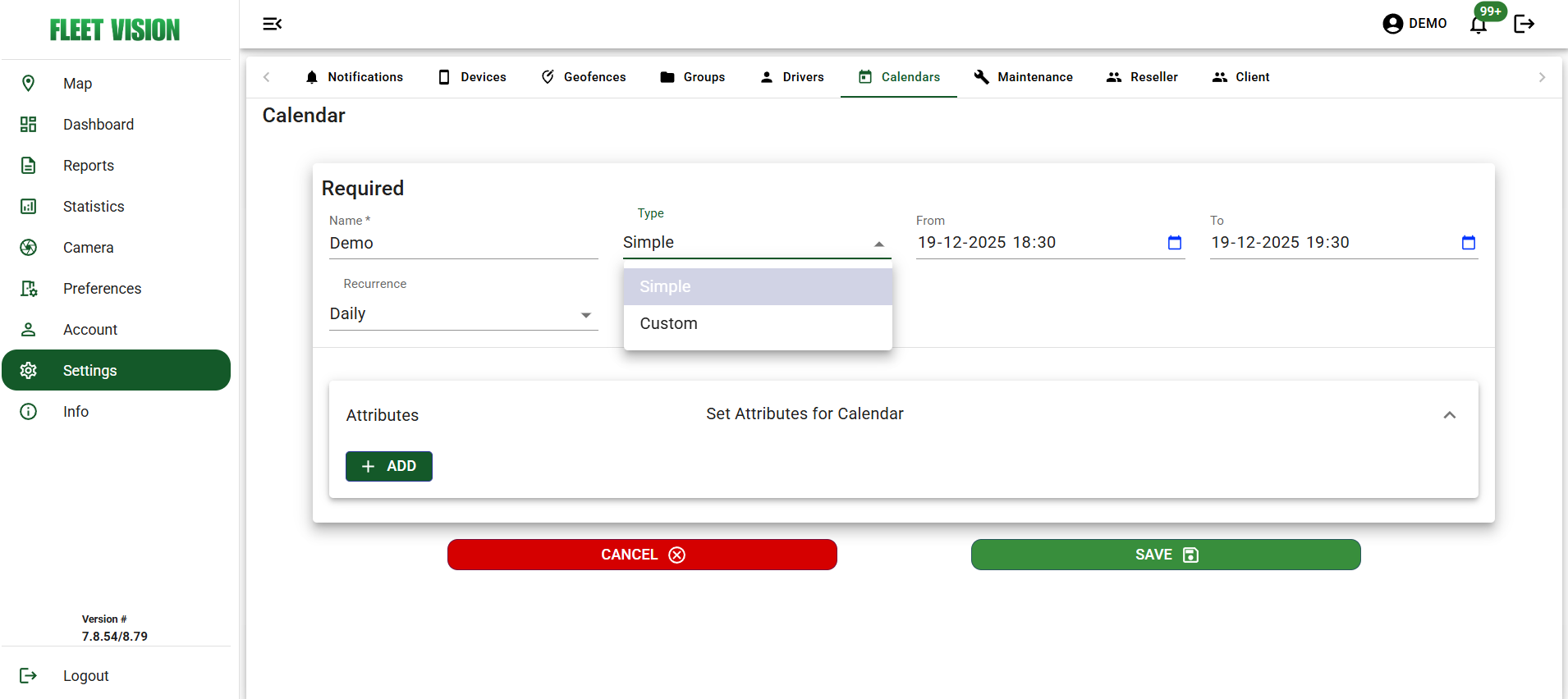This screenshot has height=699, width=1568.
Task: Click the green SAVE button
Action: (1166, 555)
